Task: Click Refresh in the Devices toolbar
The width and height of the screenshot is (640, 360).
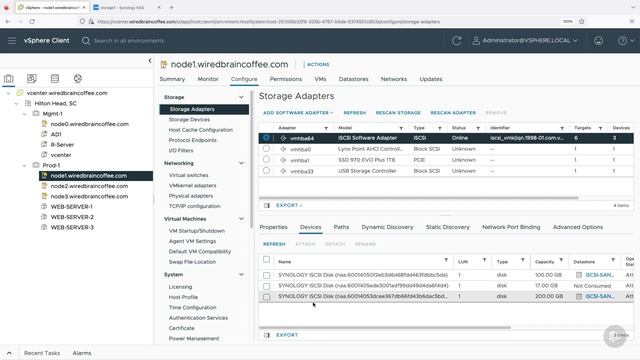Action: point(274,244)
